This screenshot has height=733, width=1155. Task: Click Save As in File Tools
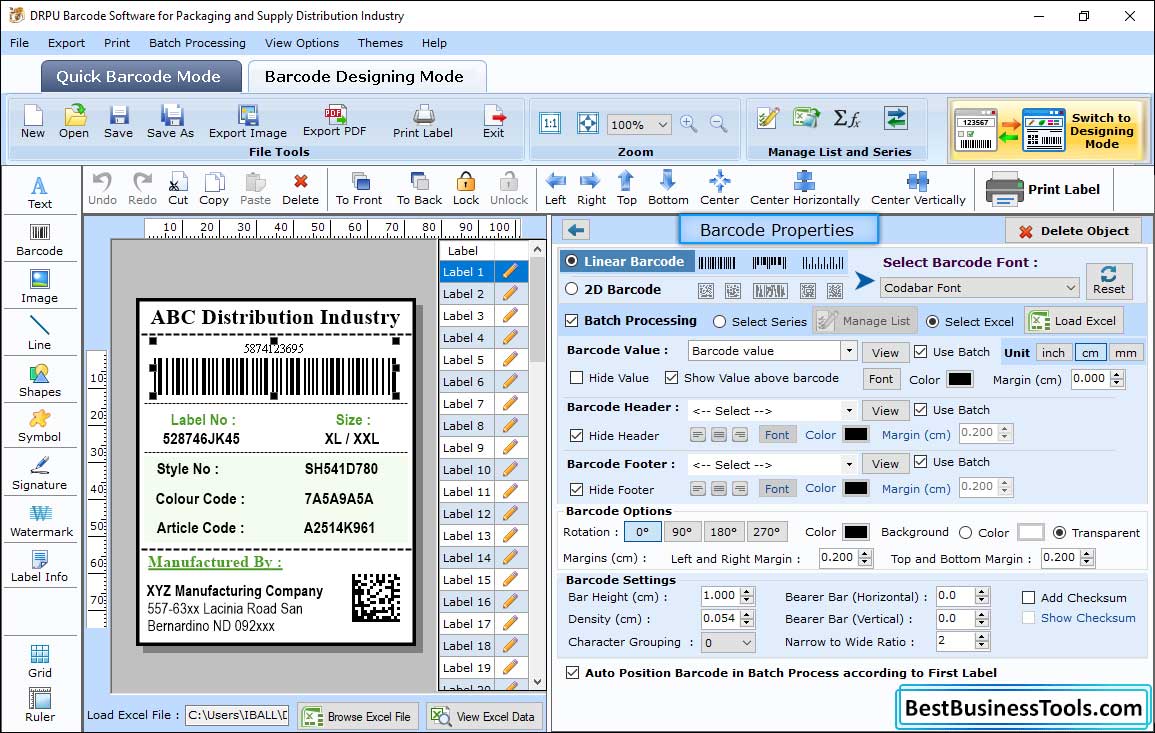(x=170, y=122)
